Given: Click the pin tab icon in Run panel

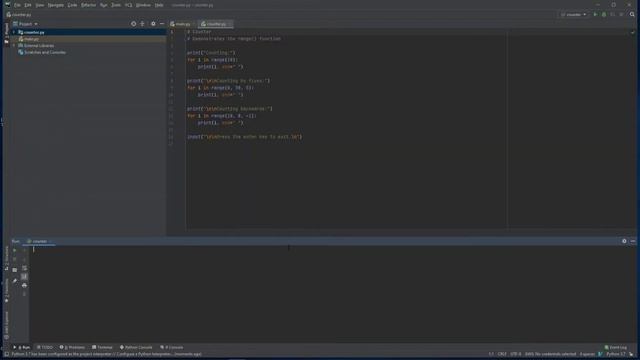Looking at the screenshot, I should click(15, 281).
